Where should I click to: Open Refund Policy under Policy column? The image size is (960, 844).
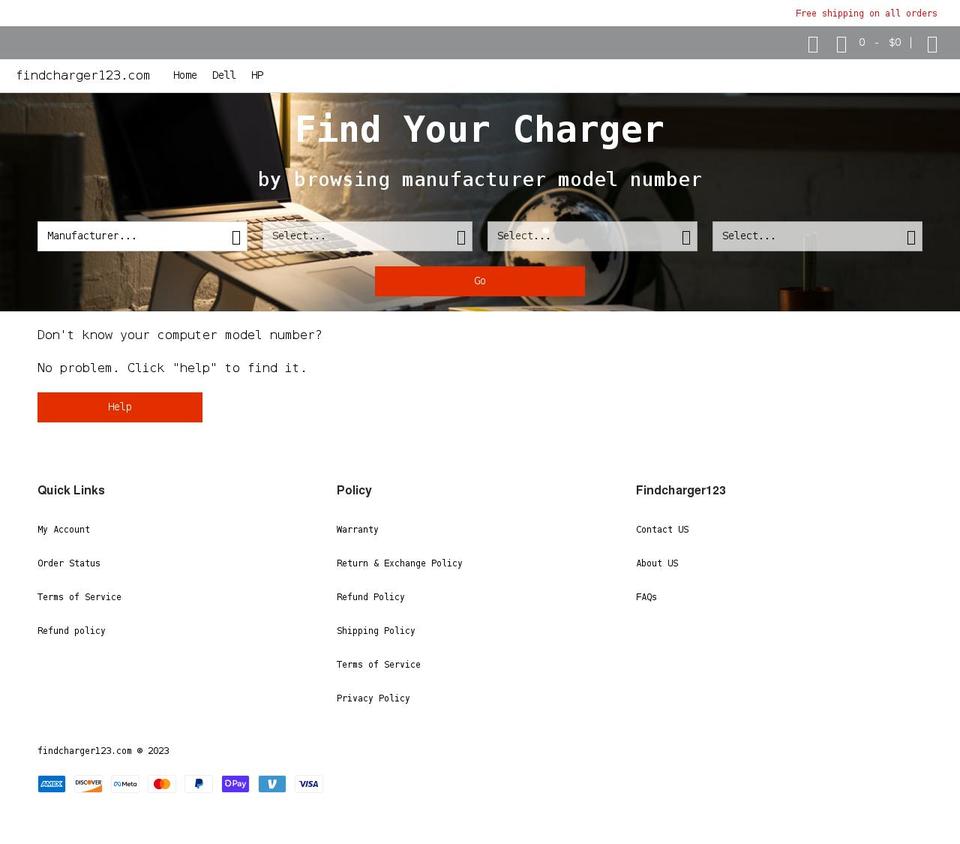[x=370, y=597]
